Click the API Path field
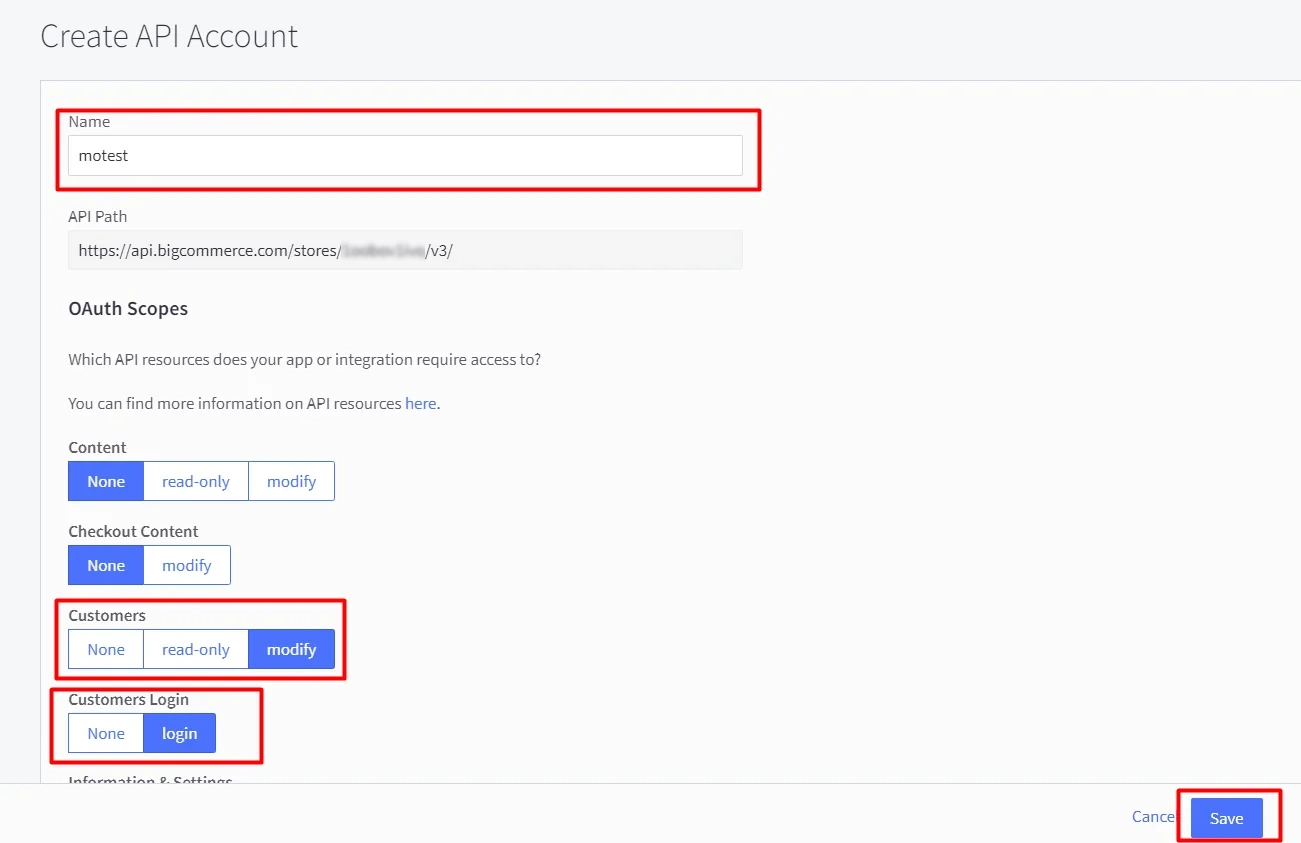This screenshot has width=1301, height=843. point(404,249)
